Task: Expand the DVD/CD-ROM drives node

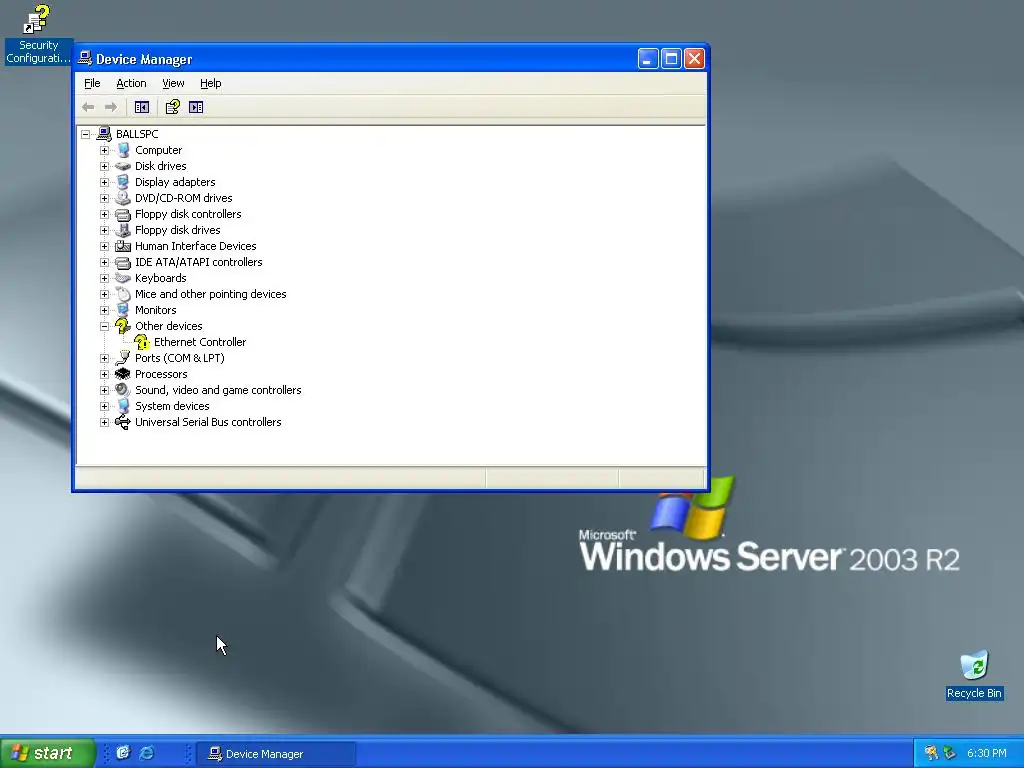Action: click(x=104, y=199)
